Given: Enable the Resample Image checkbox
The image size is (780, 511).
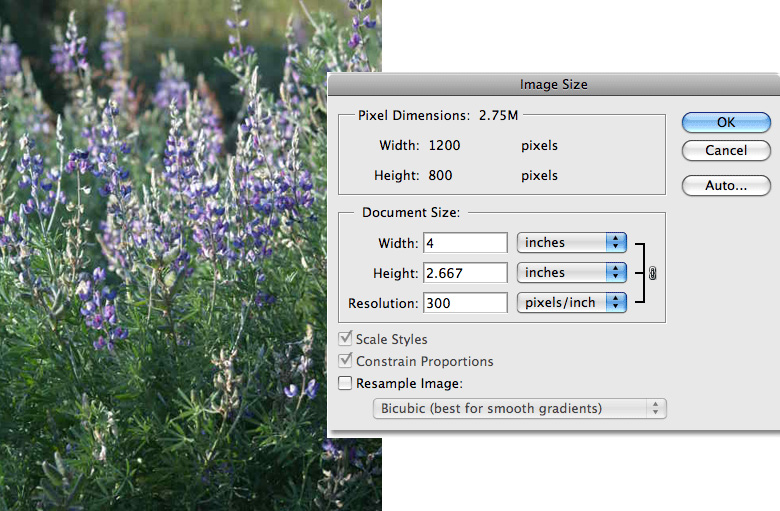Looking at the screenshot, I should [x=346, y=383].
